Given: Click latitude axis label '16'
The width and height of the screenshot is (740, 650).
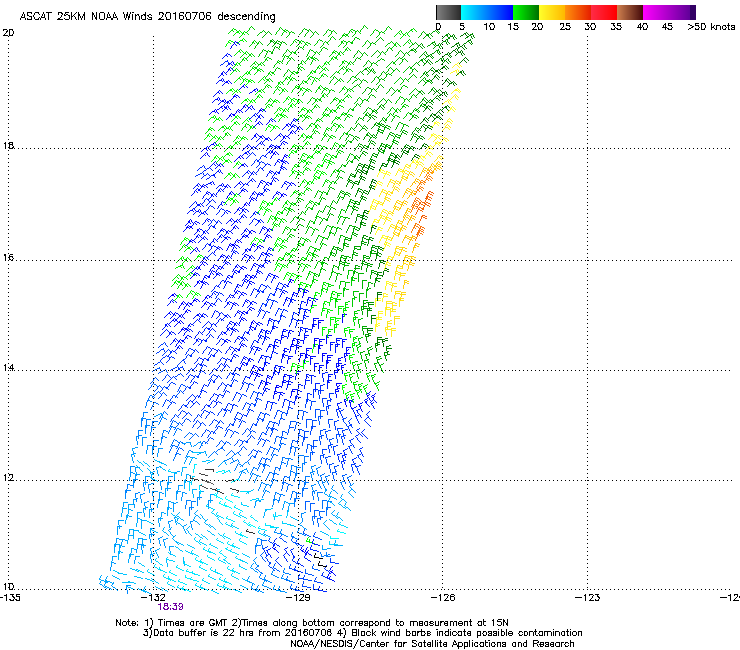Looking at the screenshot, I should [x=8, y=257].
